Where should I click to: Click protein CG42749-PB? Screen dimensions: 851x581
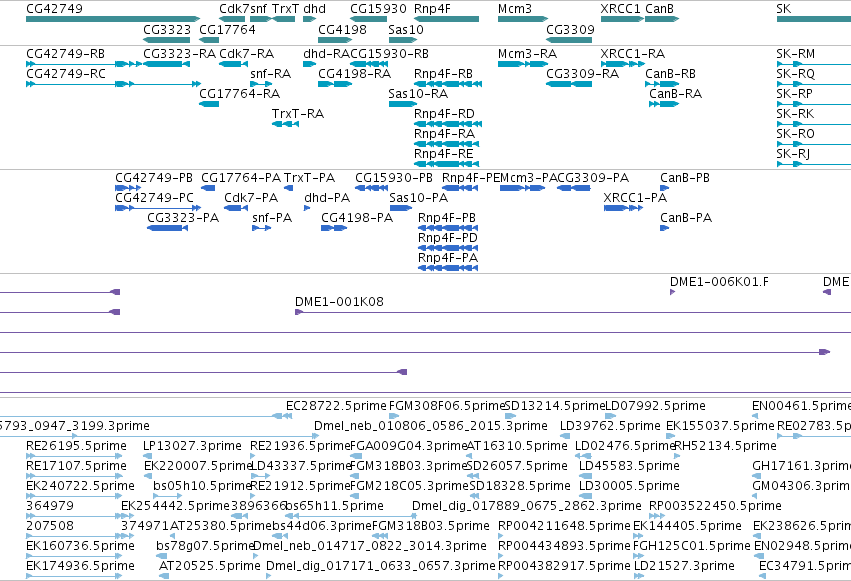[x=128, y=188]
